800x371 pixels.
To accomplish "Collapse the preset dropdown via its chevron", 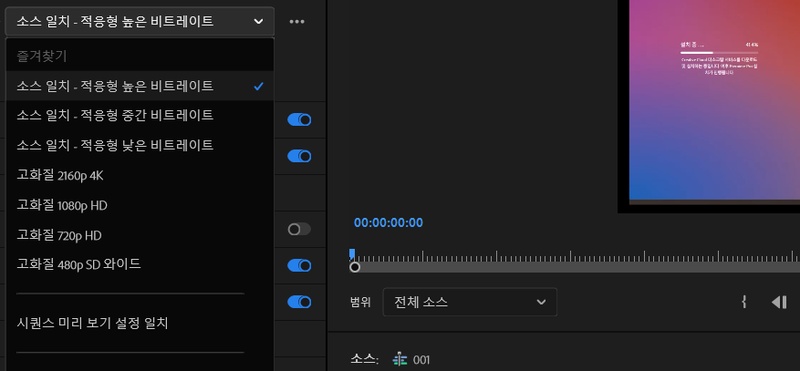I will [259, 21].
